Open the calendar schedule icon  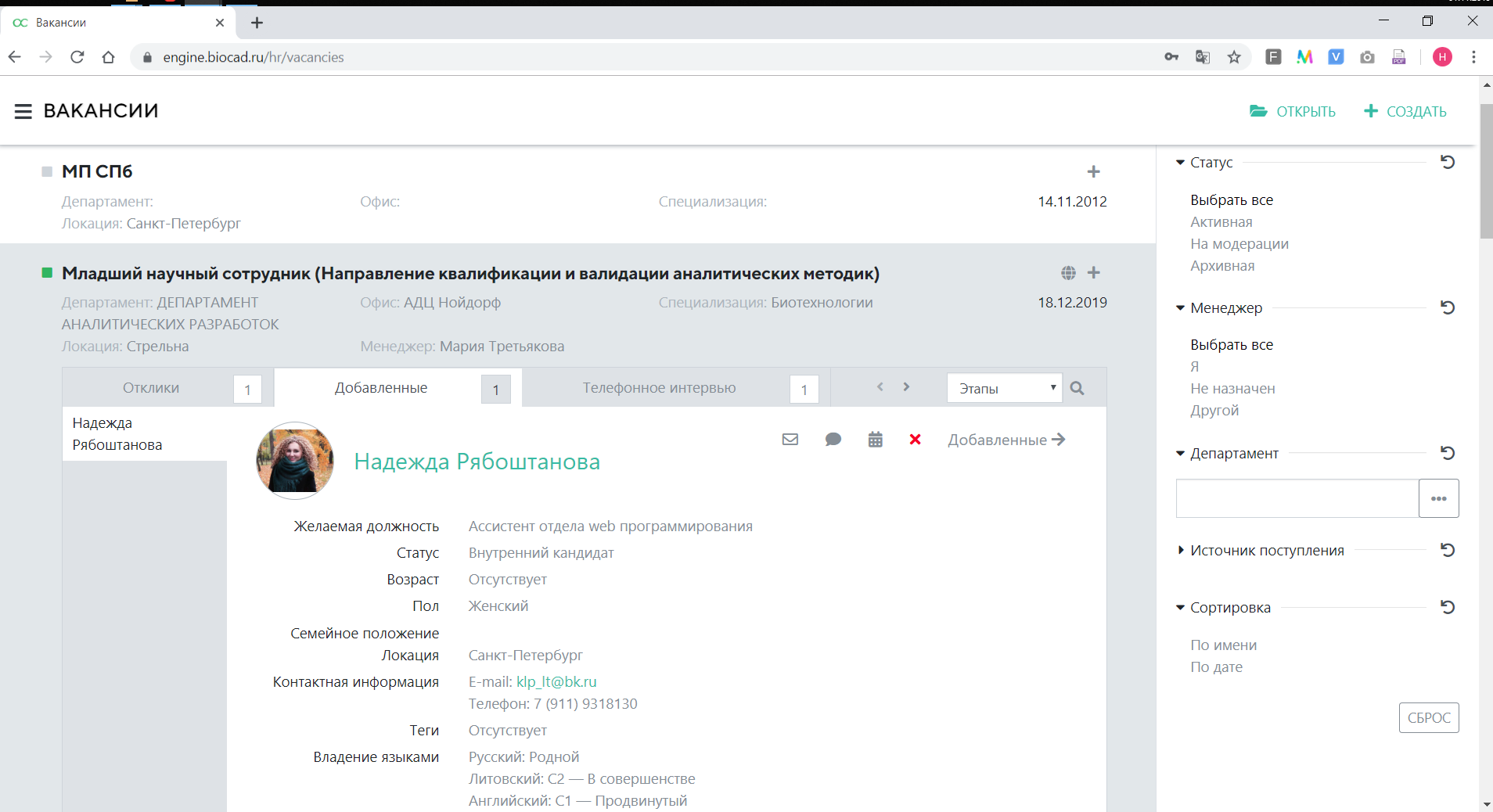coord(876,440)
